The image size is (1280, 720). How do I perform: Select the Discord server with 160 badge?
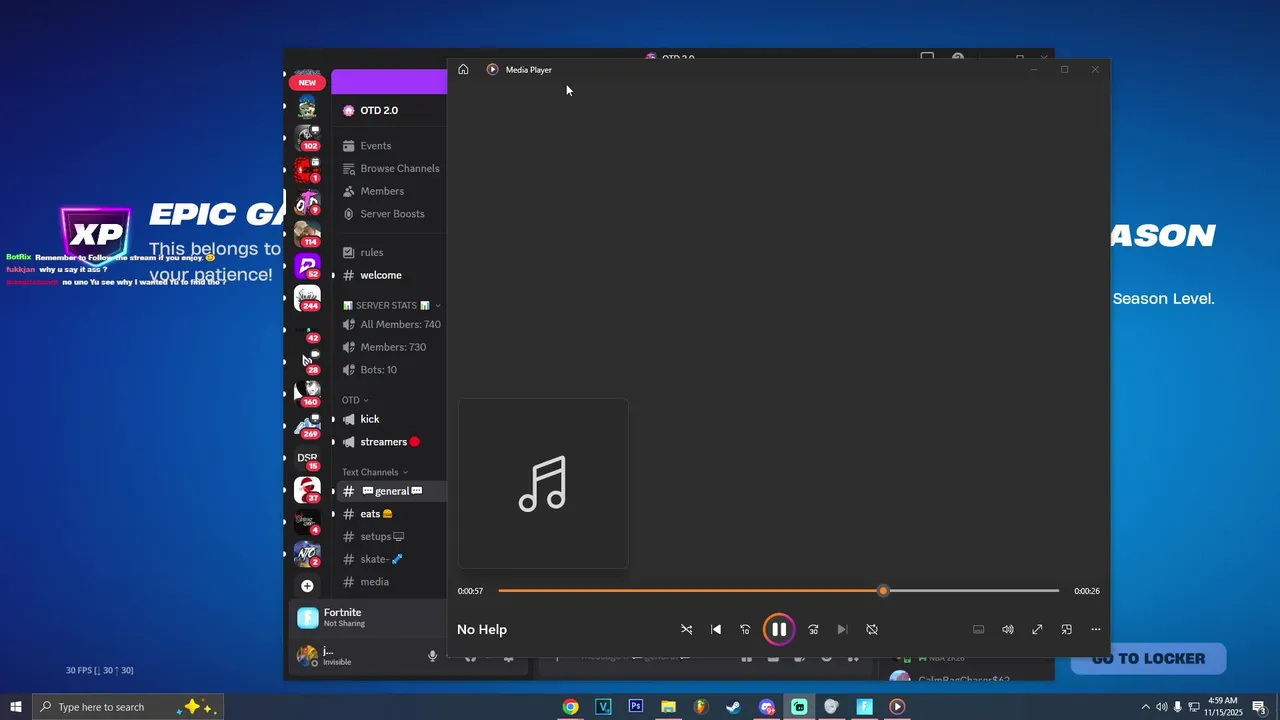[x=307, y=393]
